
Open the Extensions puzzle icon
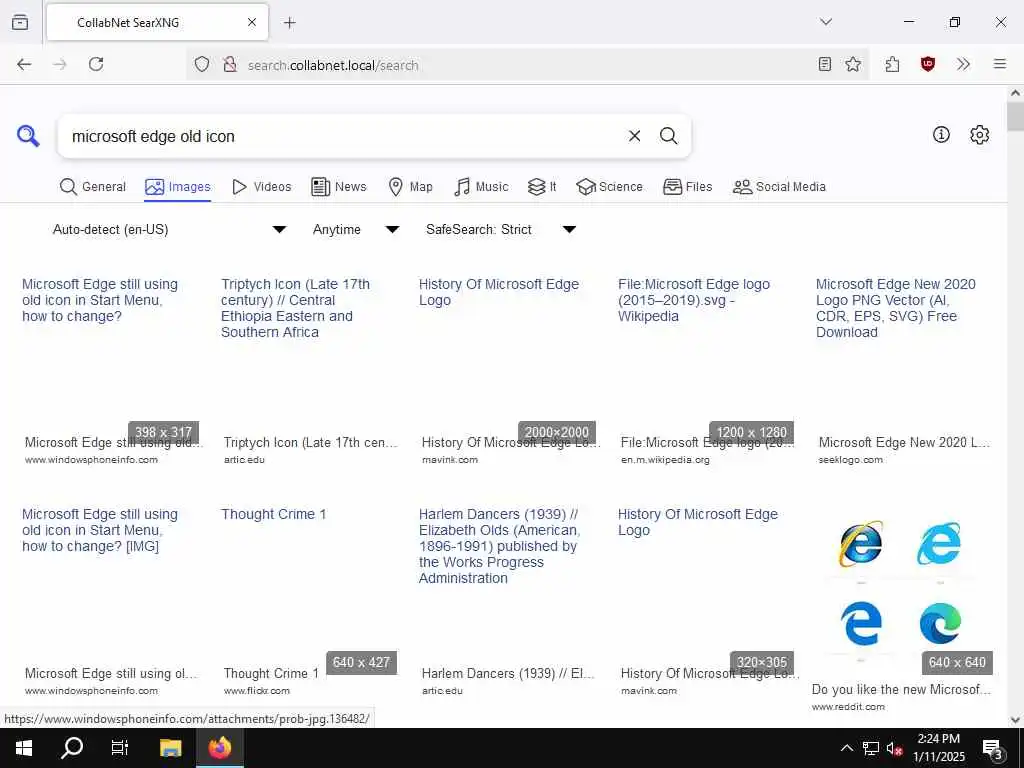893,64
